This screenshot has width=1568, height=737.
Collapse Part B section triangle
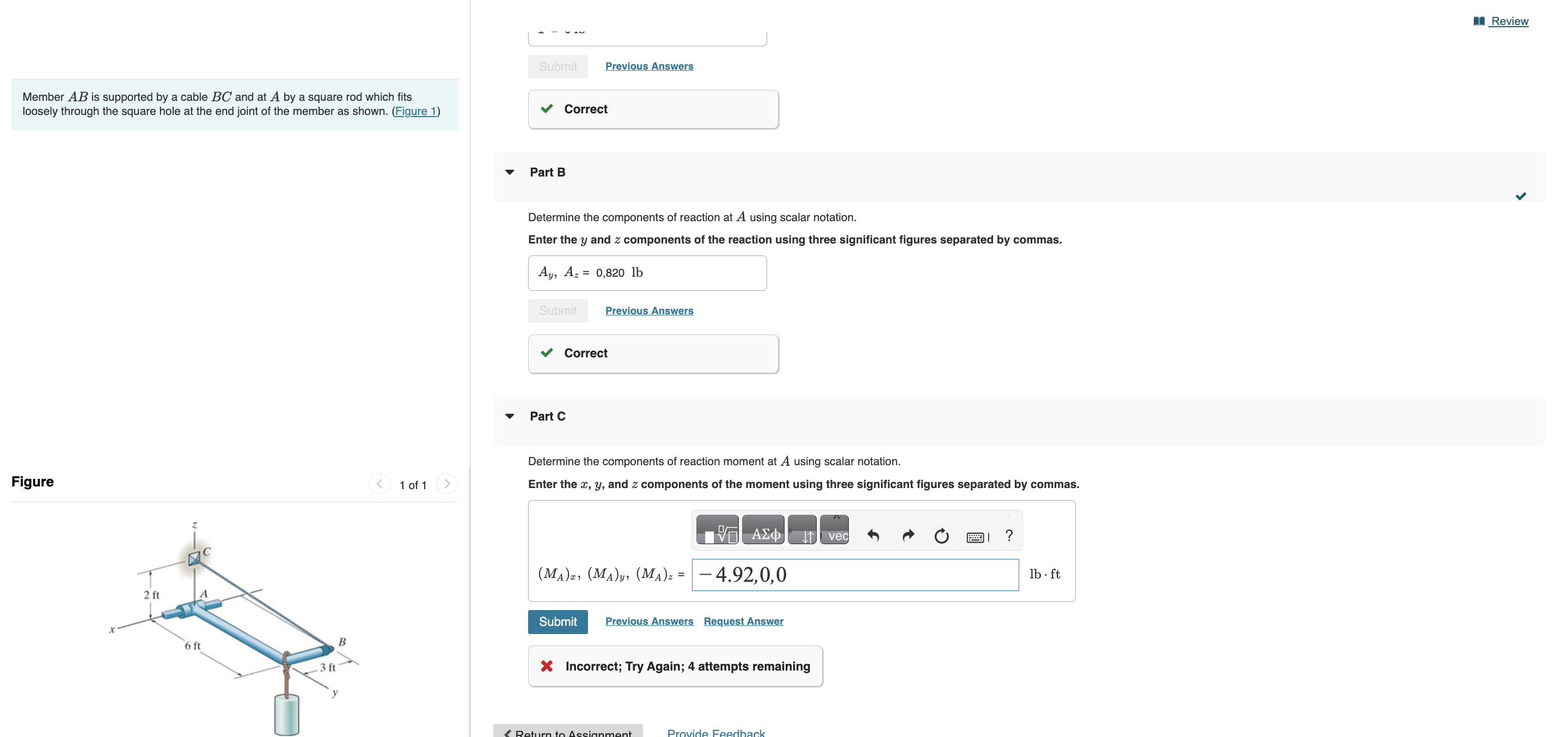point(510,172)
